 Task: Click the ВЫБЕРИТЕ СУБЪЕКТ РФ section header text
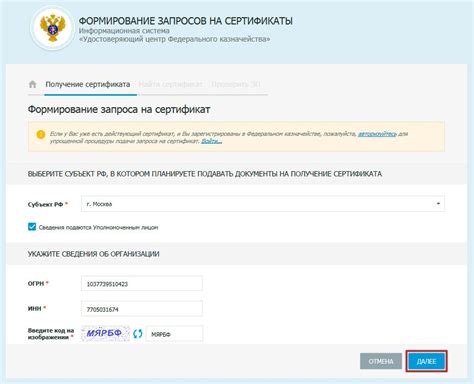click(x=205, y=174)
